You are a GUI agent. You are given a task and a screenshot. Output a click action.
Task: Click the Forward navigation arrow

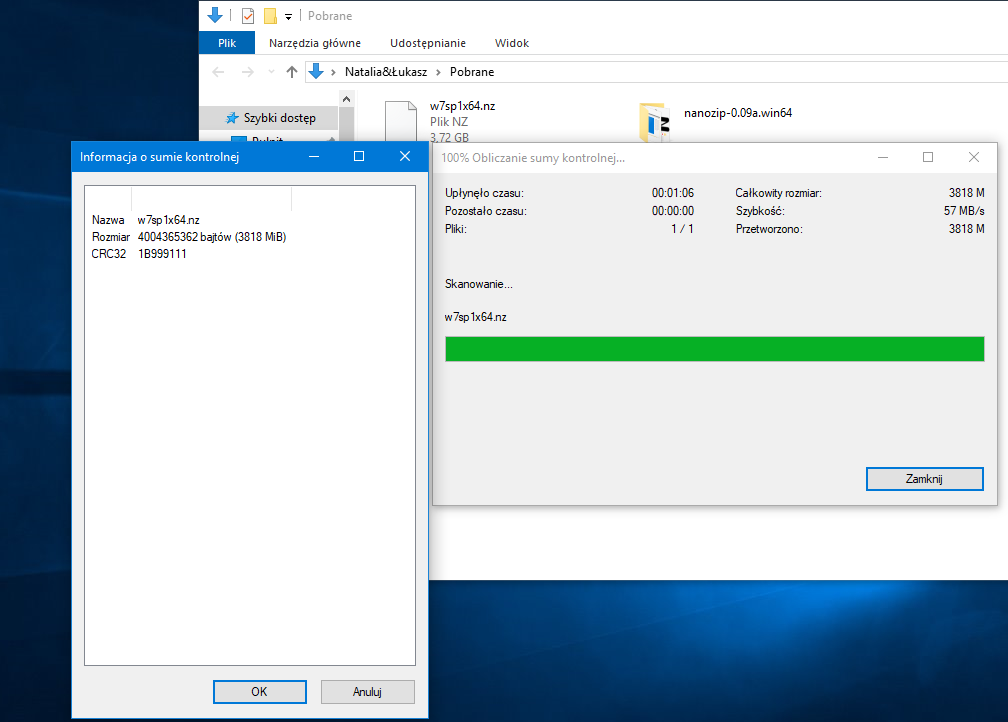click(249, 71)
